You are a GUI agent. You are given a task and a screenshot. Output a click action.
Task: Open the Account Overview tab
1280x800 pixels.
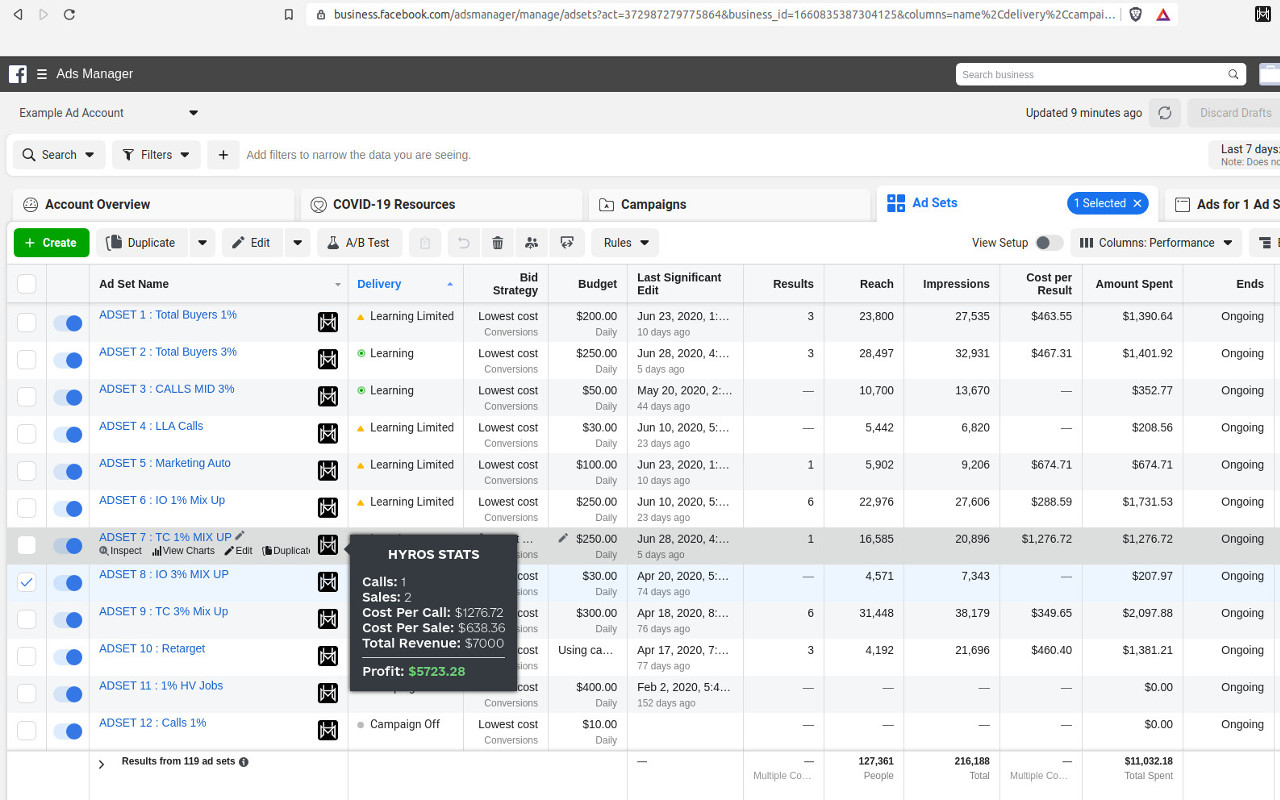tap(97, 204)
